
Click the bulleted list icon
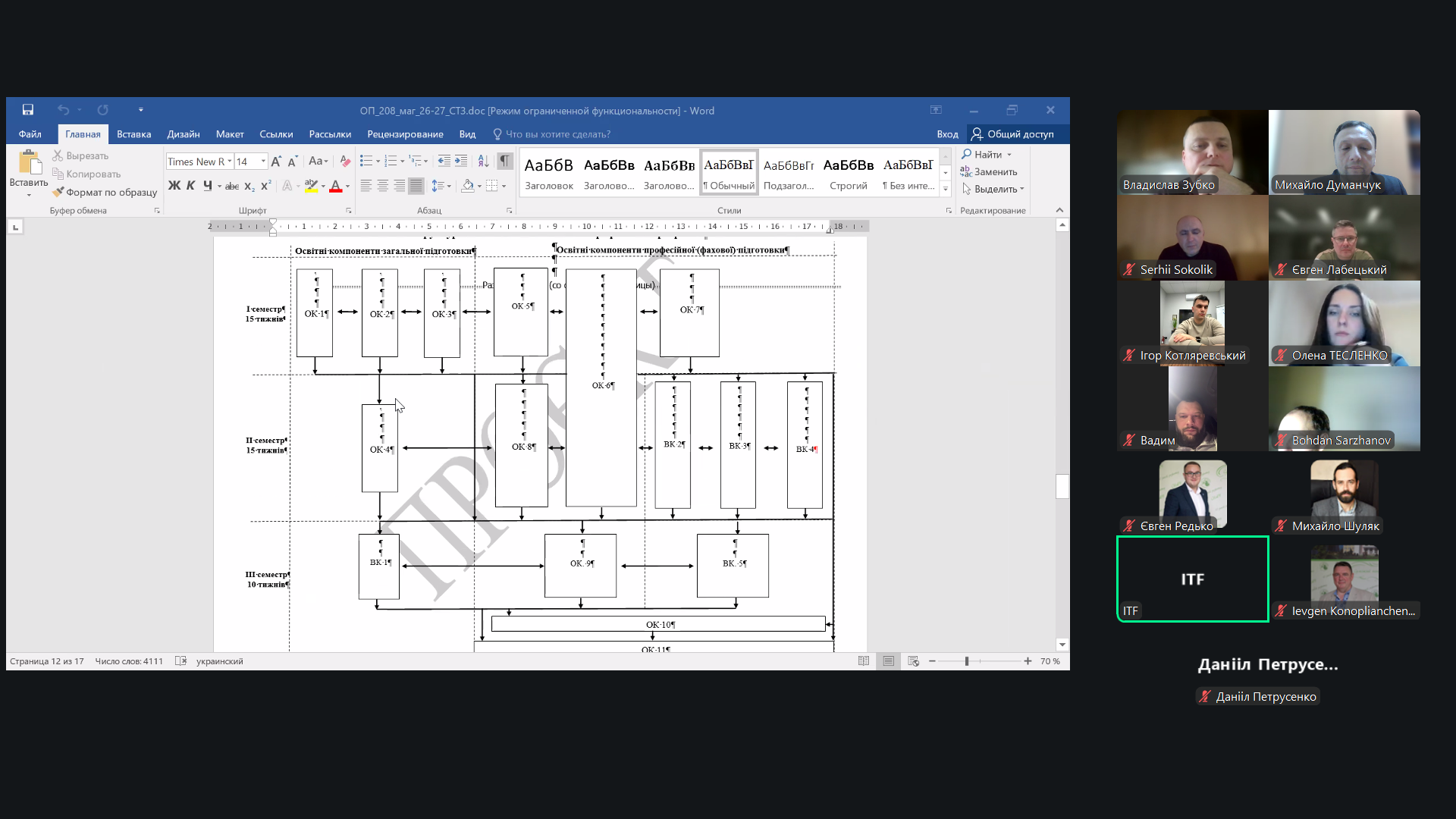366,161
